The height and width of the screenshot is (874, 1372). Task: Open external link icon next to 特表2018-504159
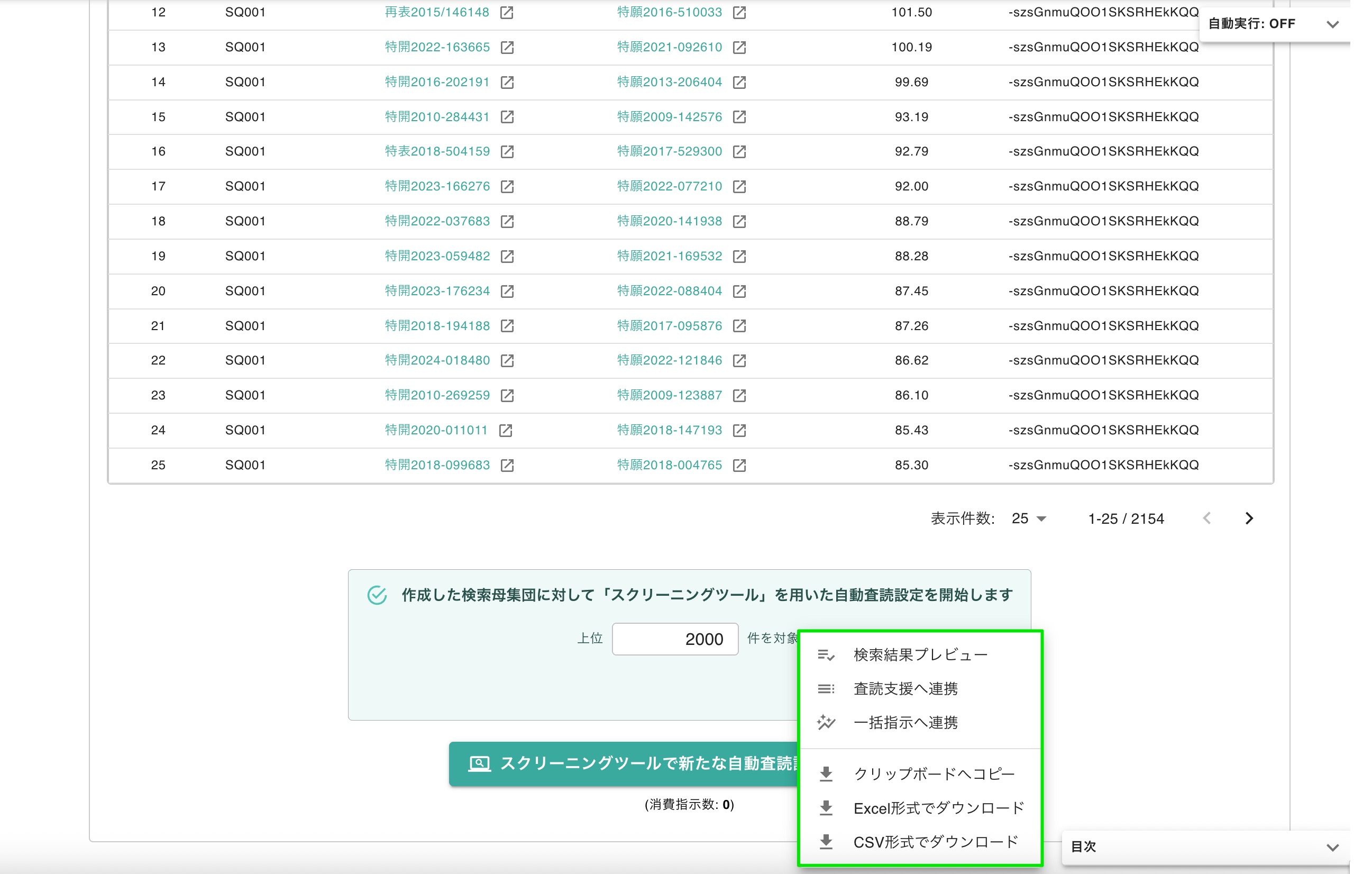pyautogui.click(x=507, y=151)
